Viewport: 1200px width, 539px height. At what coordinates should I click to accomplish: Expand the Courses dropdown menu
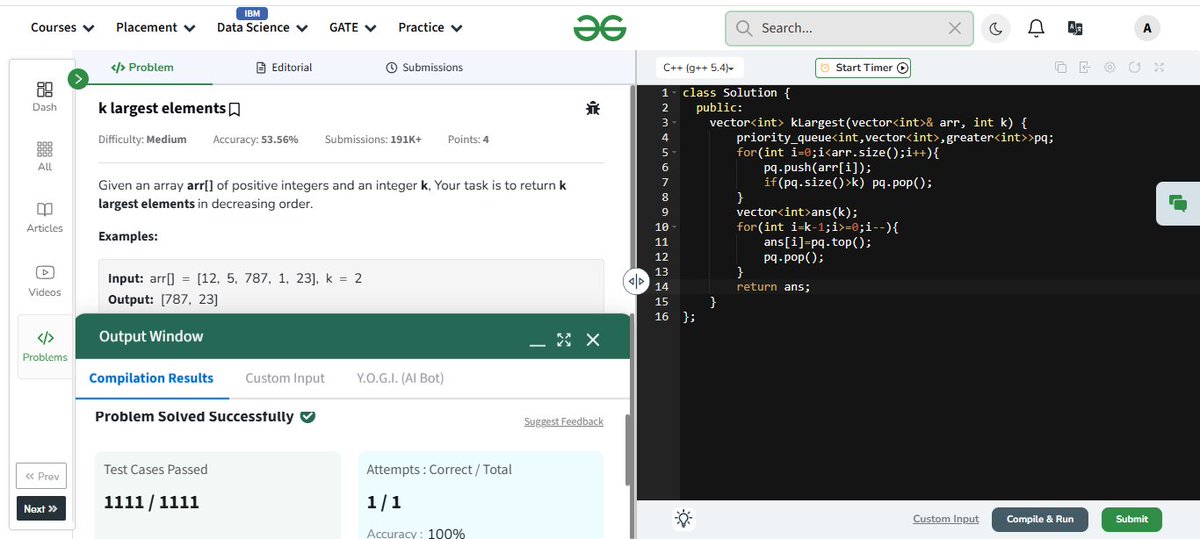coord(62,28)
